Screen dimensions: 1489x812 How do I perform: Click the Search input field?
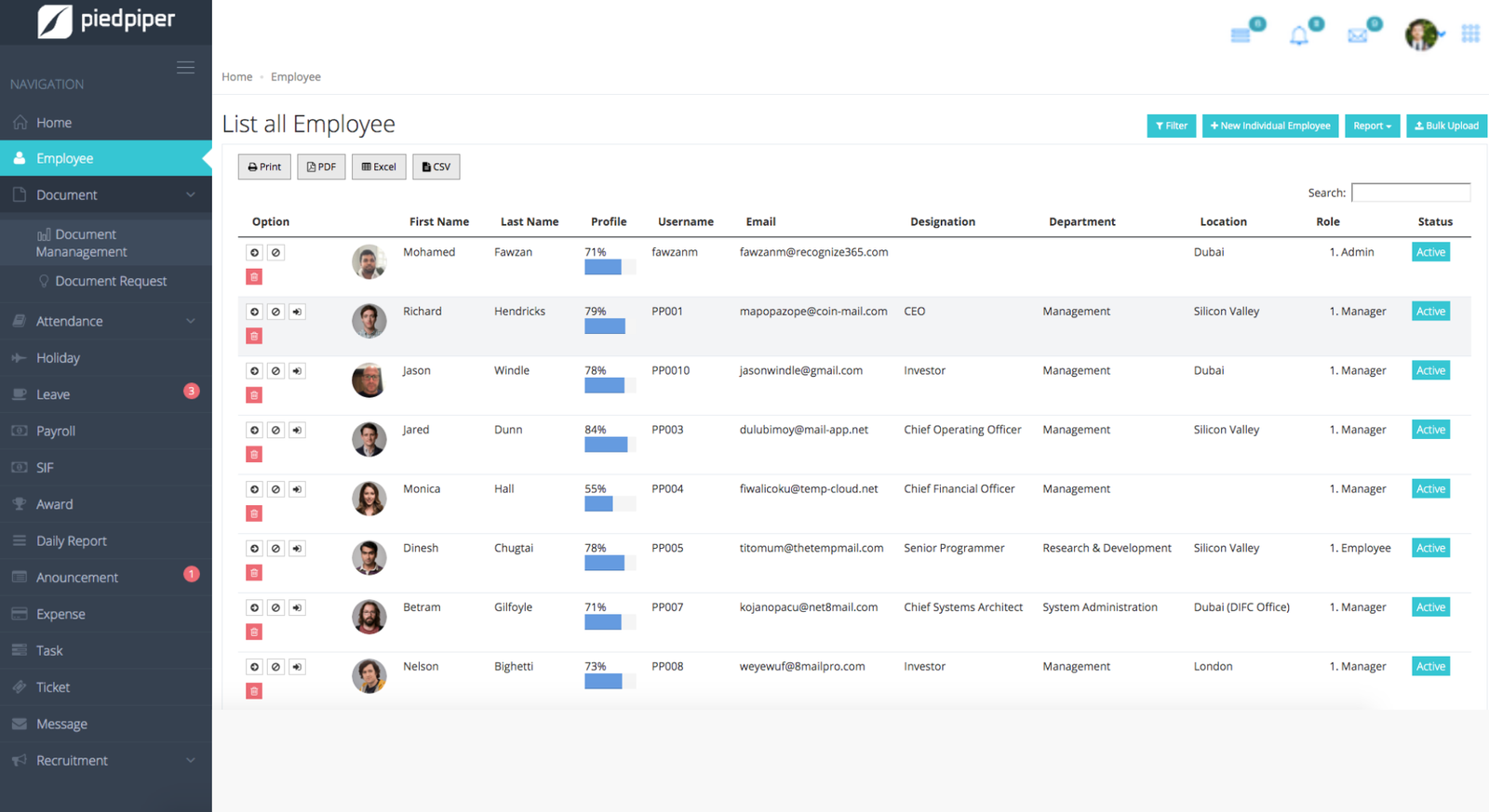tap(1410, 193)
